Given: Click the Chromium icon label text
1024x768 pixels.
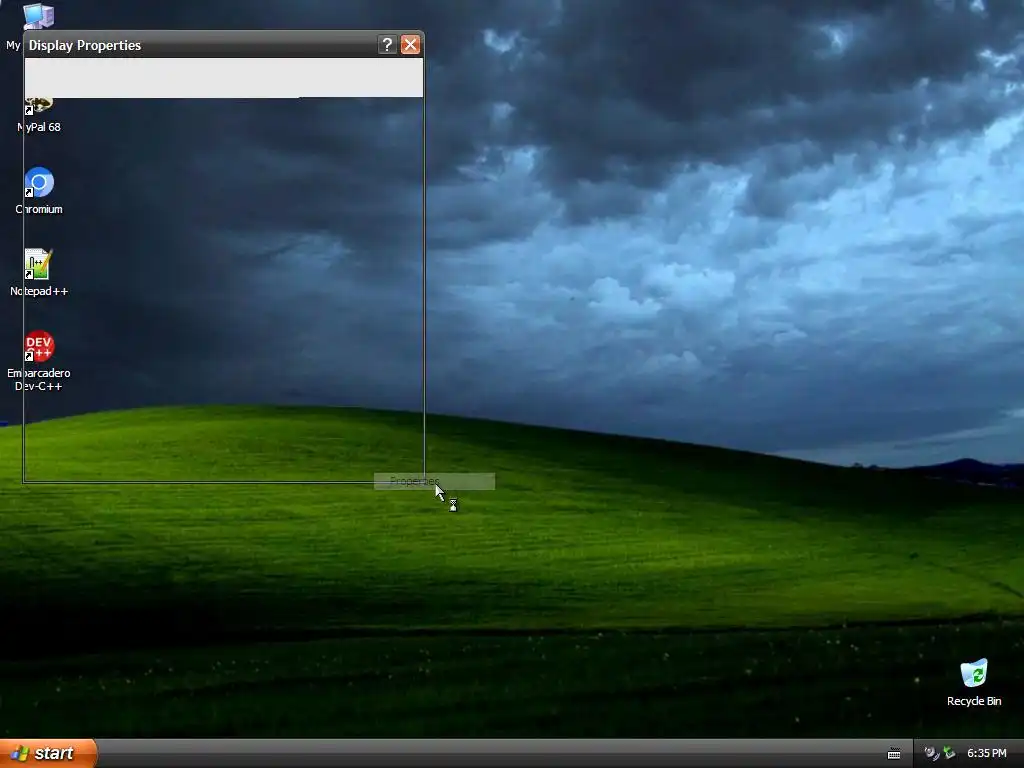Looking at the screenshot, I should [x=39, y=209].
